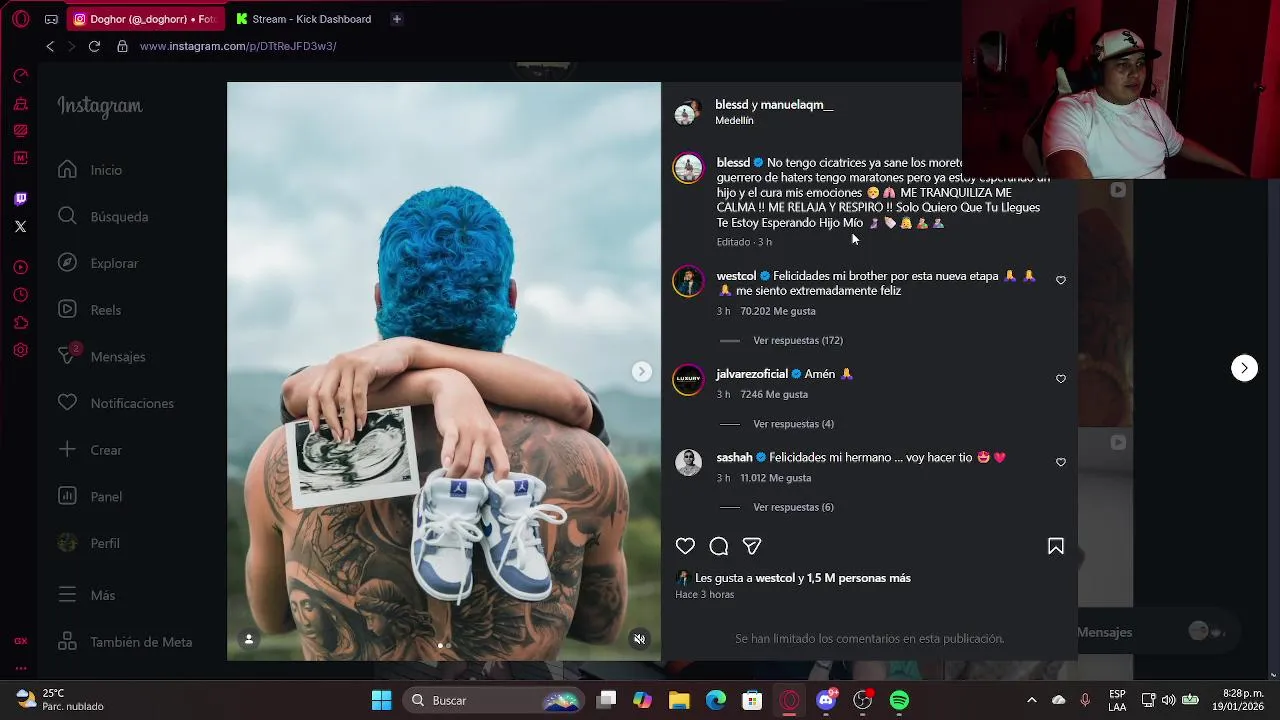
Task: Open blessd username in the caption
Action: click(x=733, y=163)
